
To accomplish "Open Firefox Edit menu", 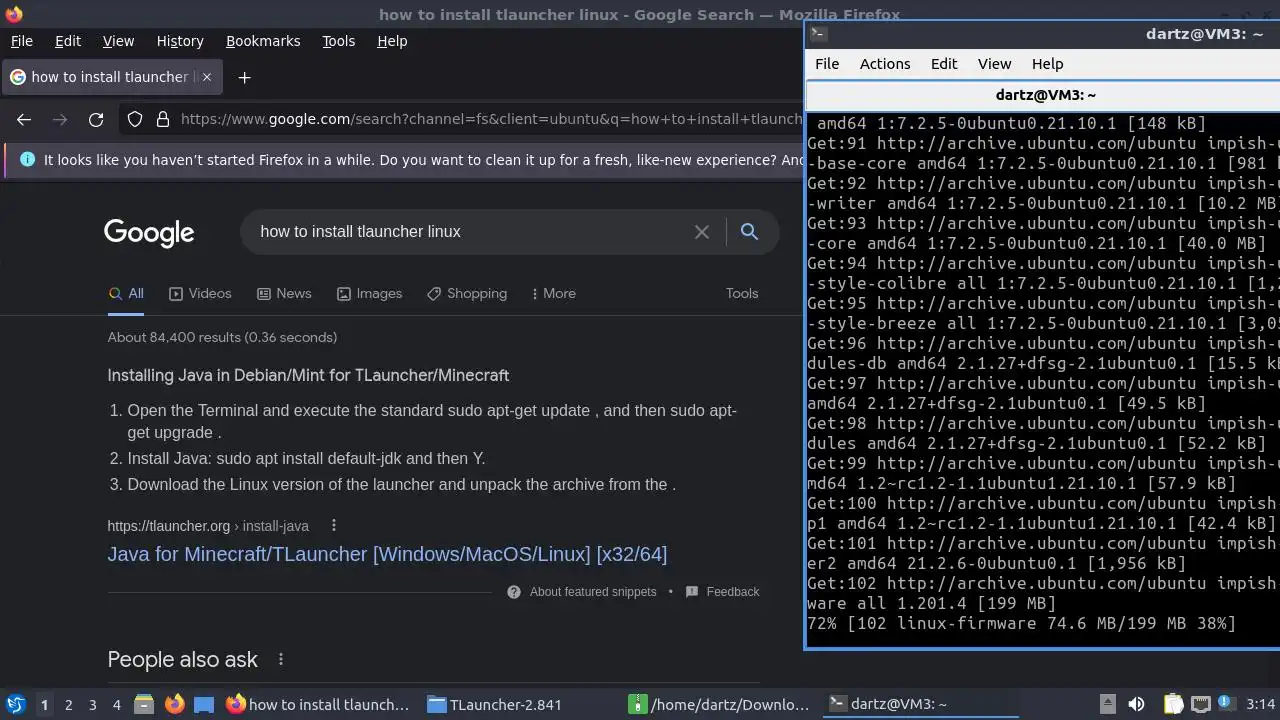I will click(68, 41).
